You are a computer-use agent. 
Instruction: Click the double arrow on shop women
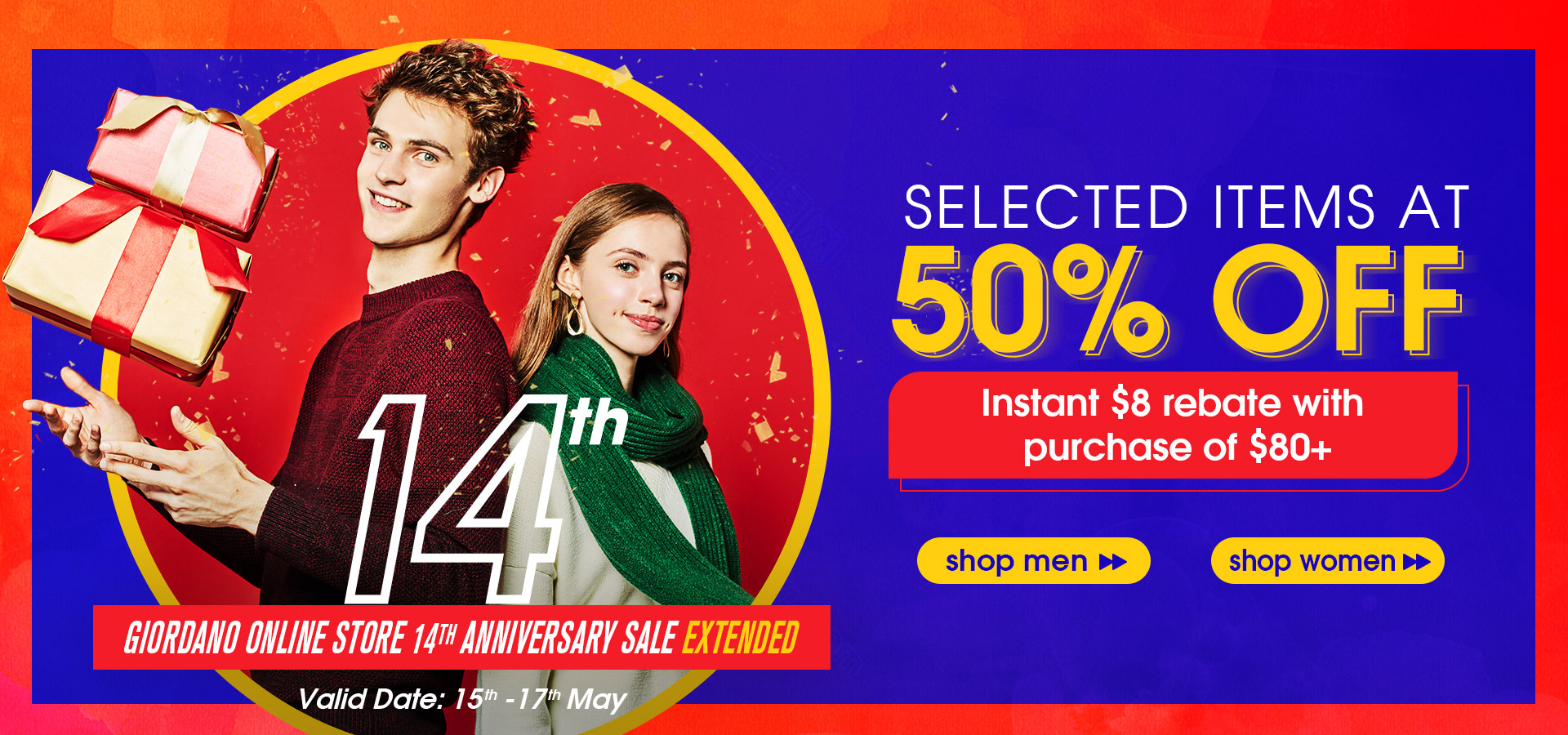pos(1417,562)
